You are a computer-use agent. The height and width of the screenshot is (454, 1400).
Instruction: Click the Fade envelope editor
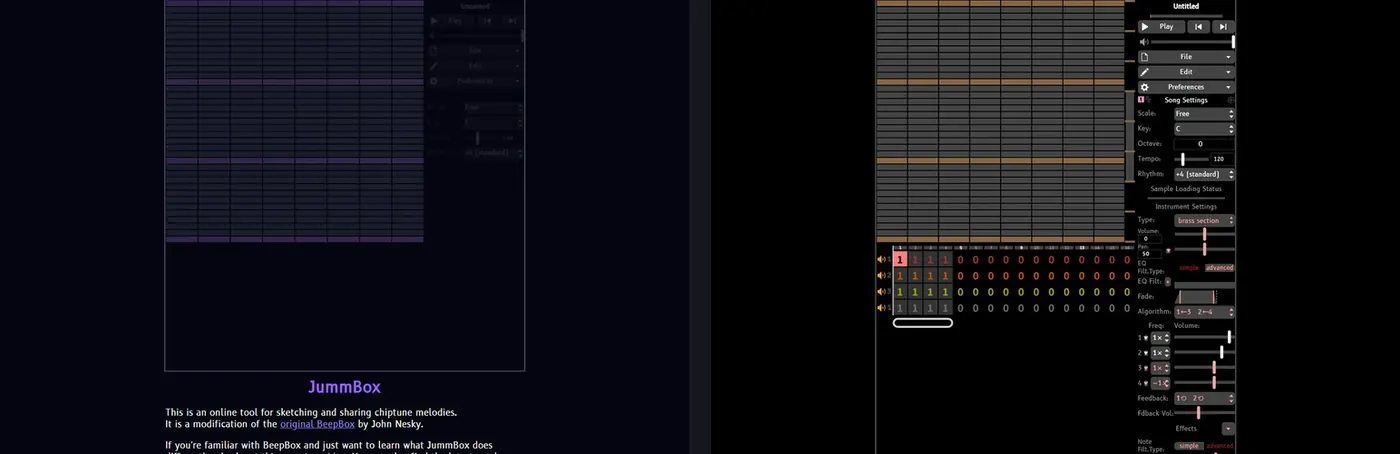click(x=1204, y=297)
